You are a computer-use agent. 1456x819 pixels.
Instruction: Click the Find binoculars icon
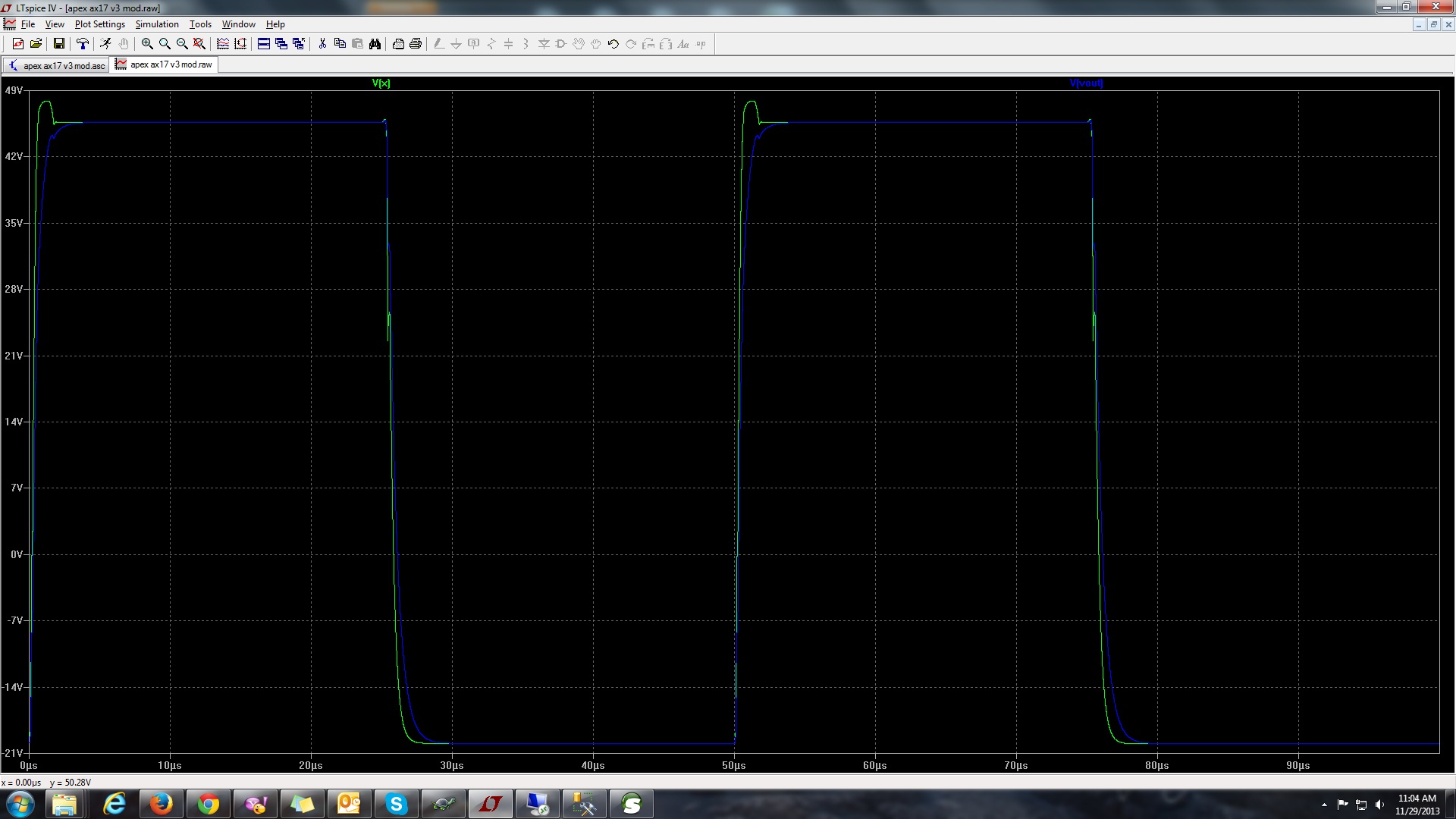(375, 44)
